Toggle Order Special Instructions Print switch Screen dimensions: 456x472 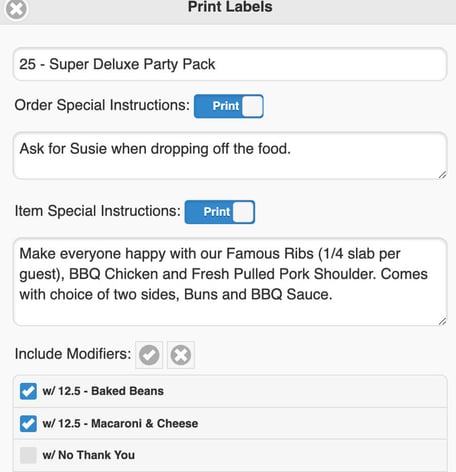pyautogui.click(x=229, y=106)
